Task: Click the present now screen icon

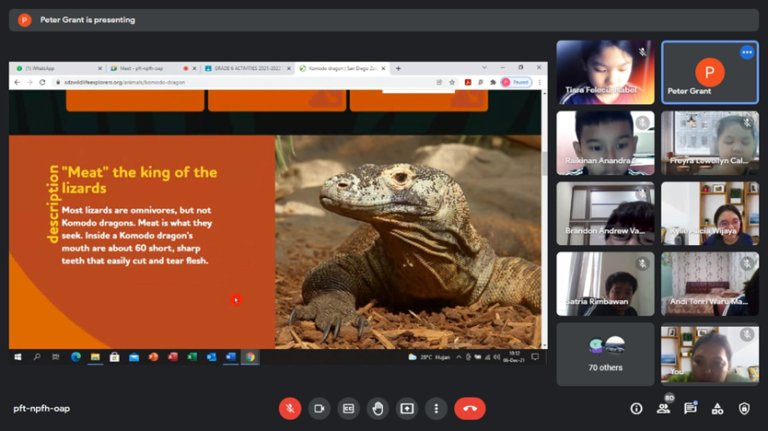Action: [x=407, y=408]
